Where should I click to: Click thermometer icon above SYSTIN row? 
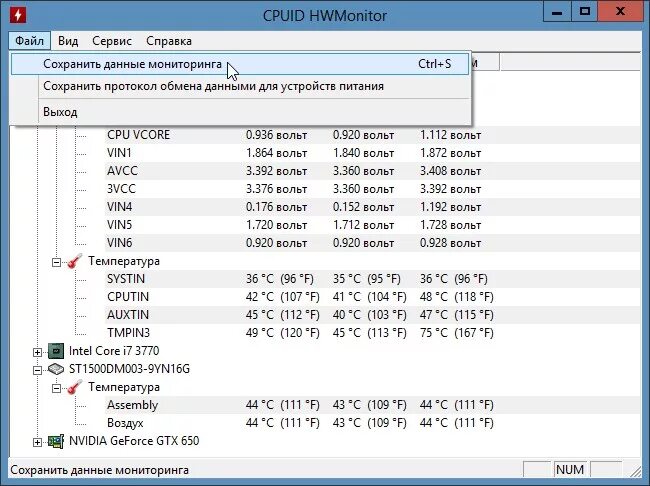point(75,261)
